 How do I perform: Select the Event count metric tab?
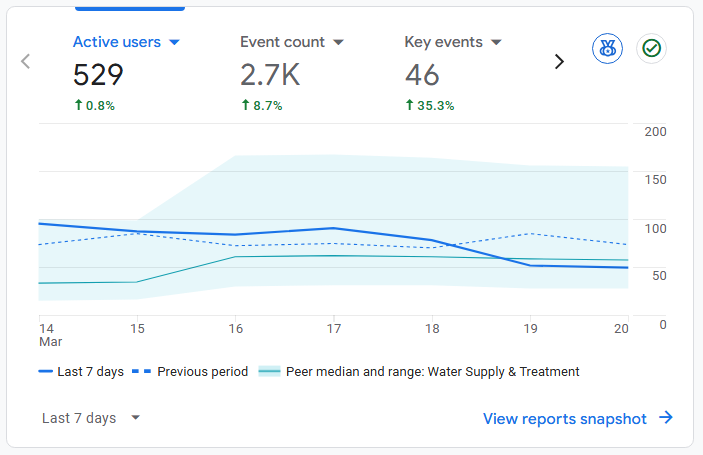pyautogui.click(x=282, y=42)
